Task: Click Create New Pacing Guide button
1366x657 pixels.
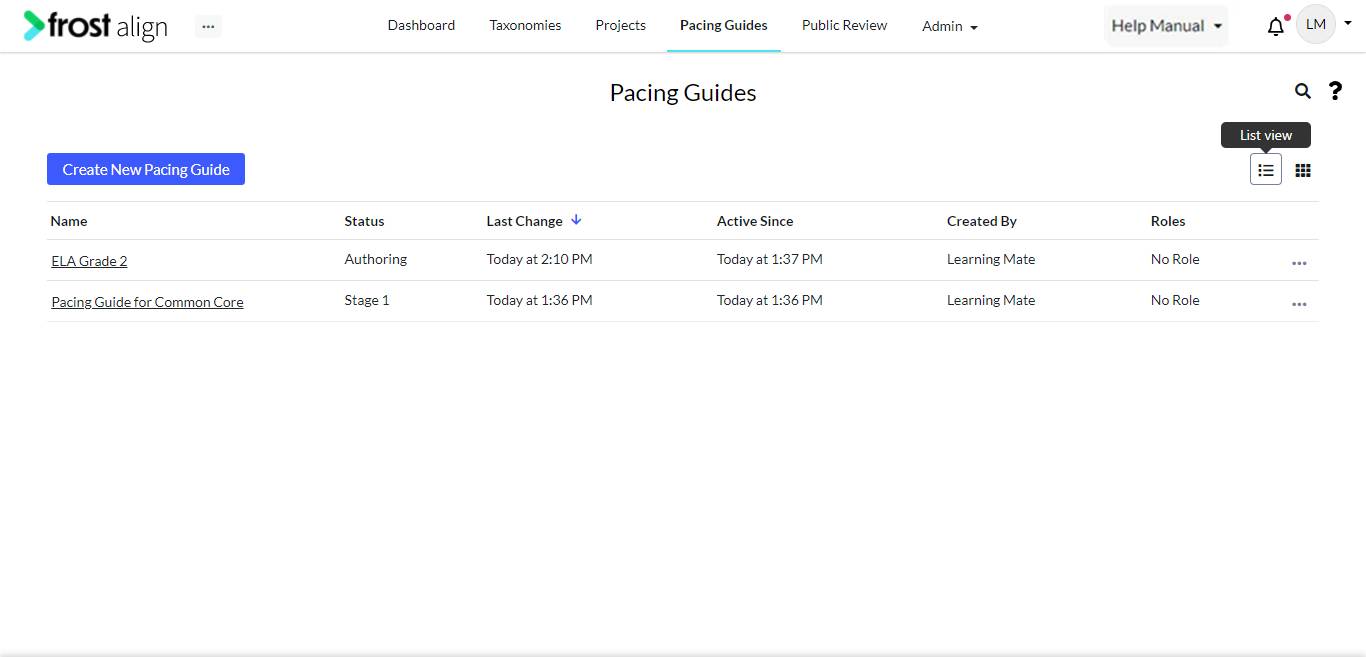Action: click(x=146, y=169)
